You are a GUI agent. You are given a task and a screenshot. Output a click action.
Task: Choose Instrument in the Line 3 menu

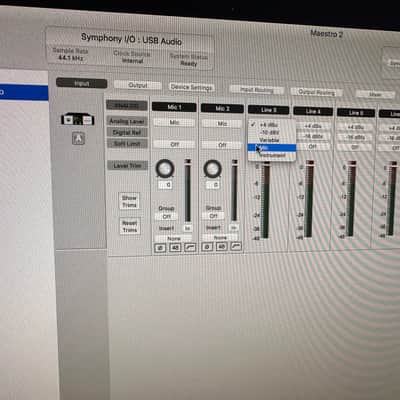(x=272, y=155)
